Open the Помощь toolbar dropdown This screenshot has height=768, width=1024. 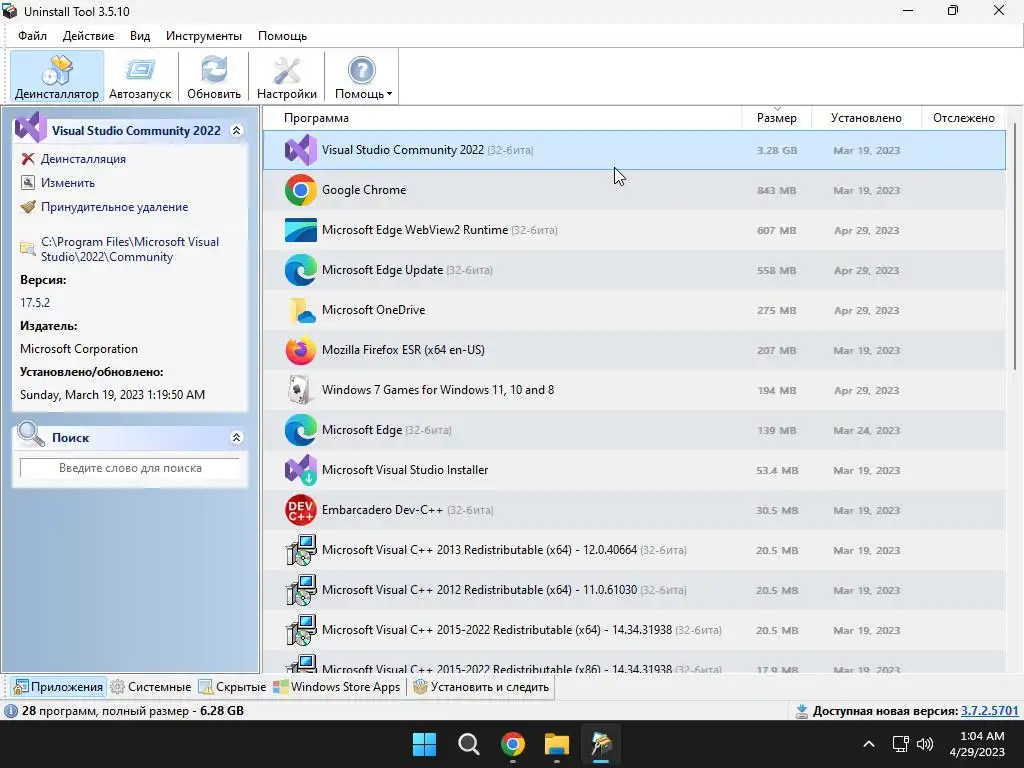click(x=363, y=76)
